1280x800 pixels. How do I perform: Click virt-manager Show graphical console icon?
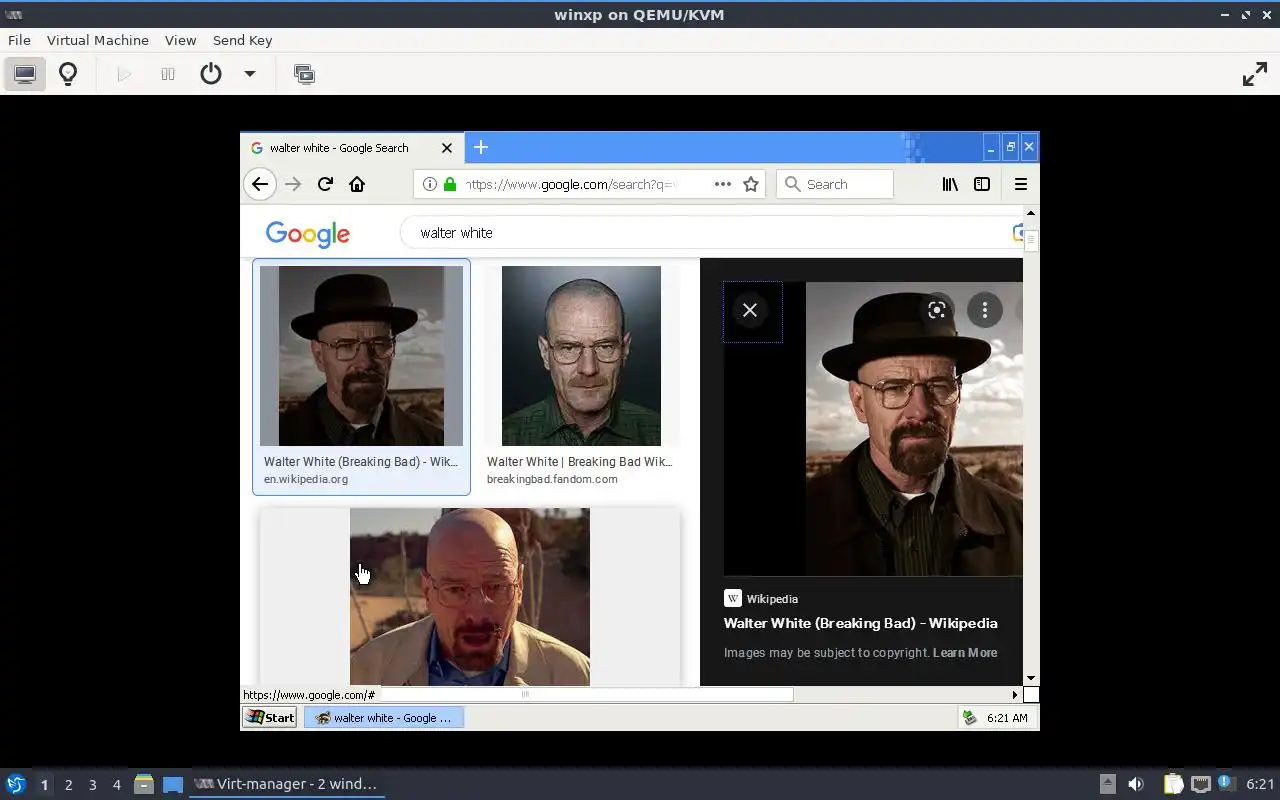click(x=25, y=74)
